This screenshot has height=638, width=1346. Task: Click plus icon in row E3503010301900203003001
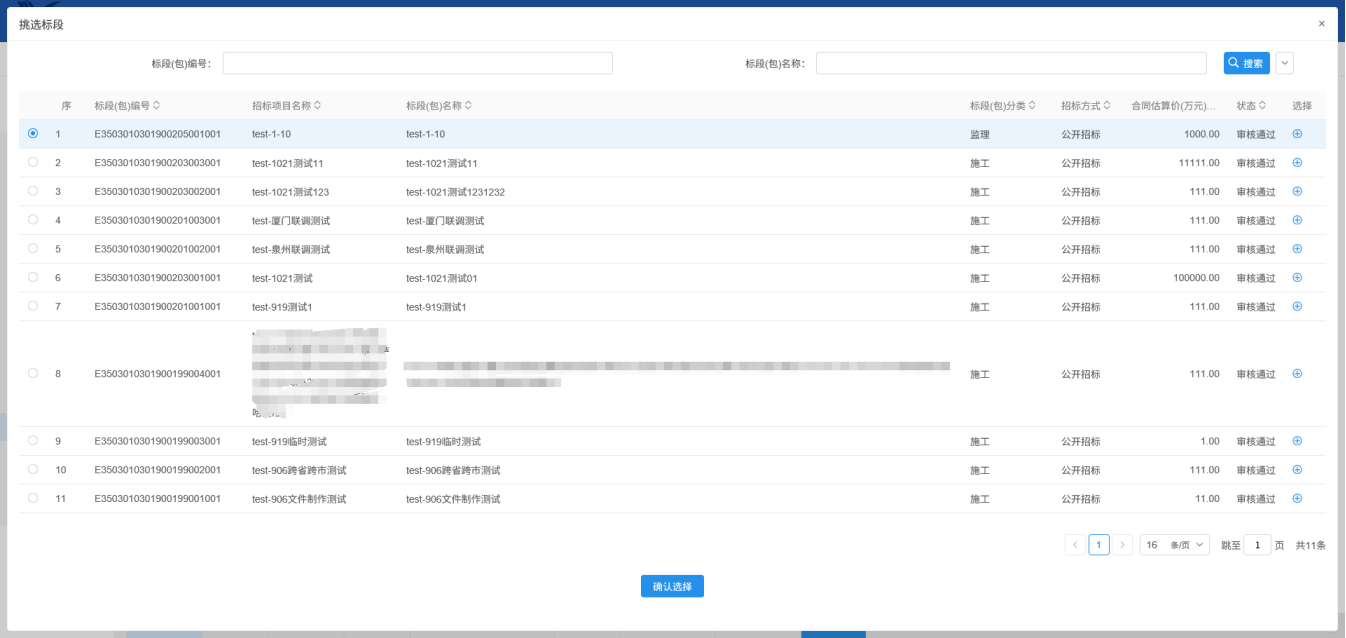click(x=1297, y=162)
